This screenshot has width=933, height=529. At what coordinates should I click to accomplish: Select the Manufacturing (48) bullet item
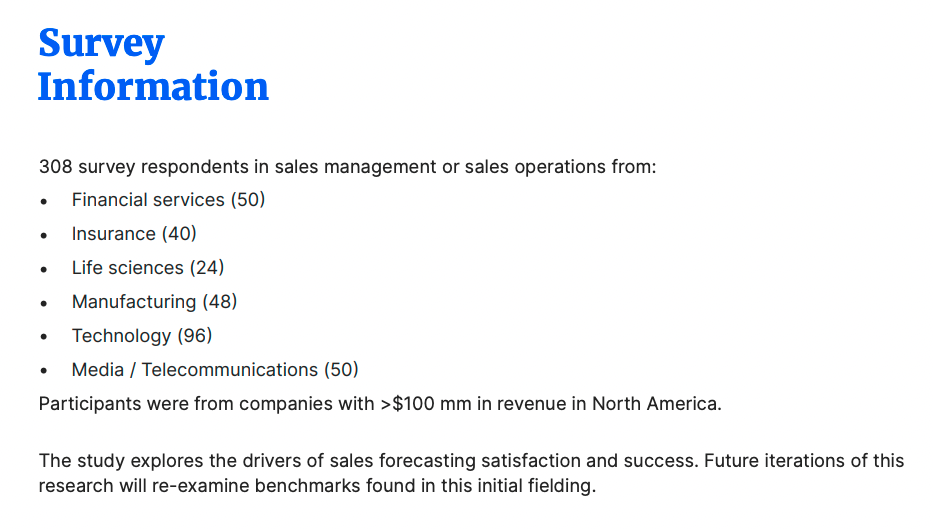[154, 302]
